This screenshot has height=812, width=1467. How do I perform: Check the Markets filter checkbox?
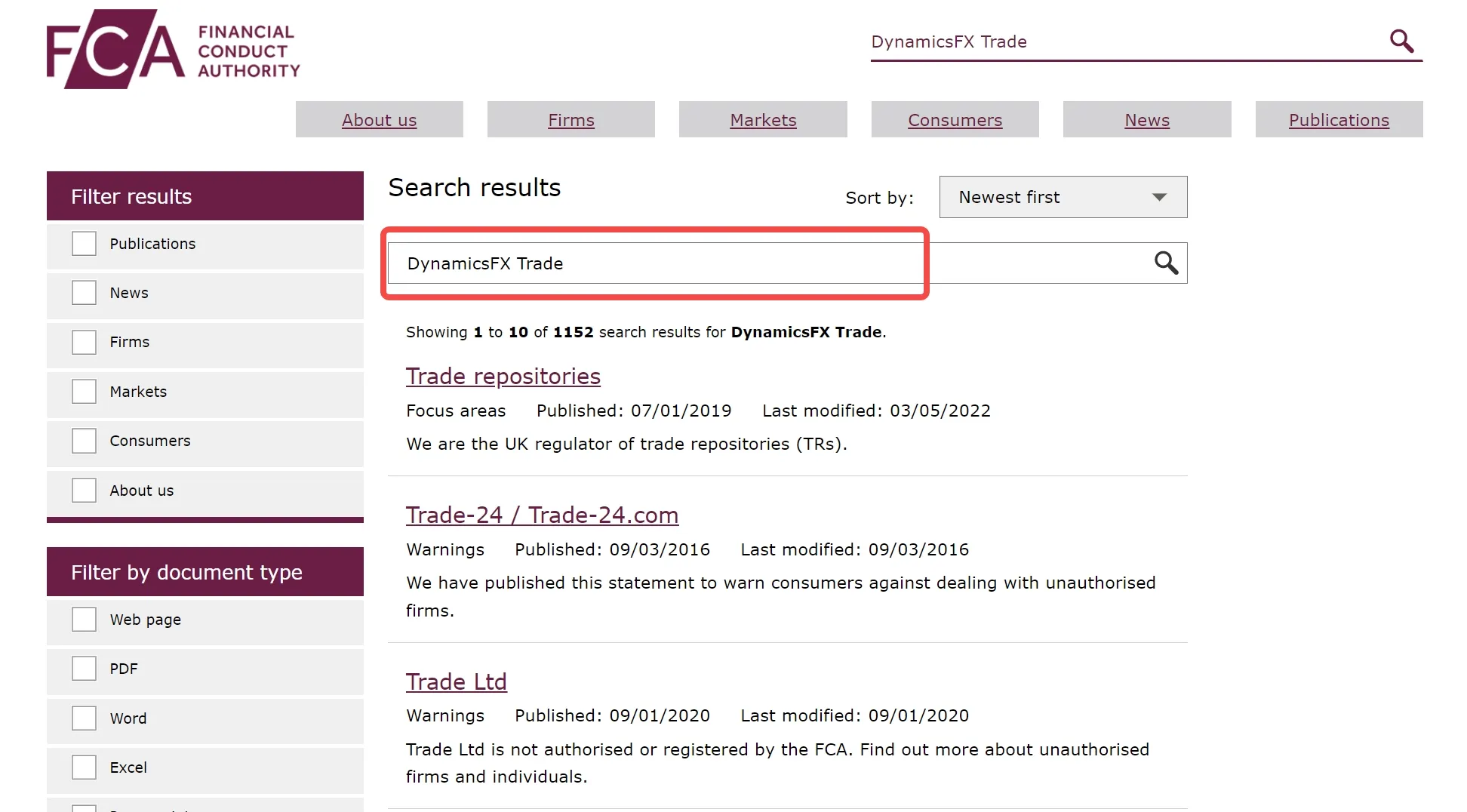(84, 392)
